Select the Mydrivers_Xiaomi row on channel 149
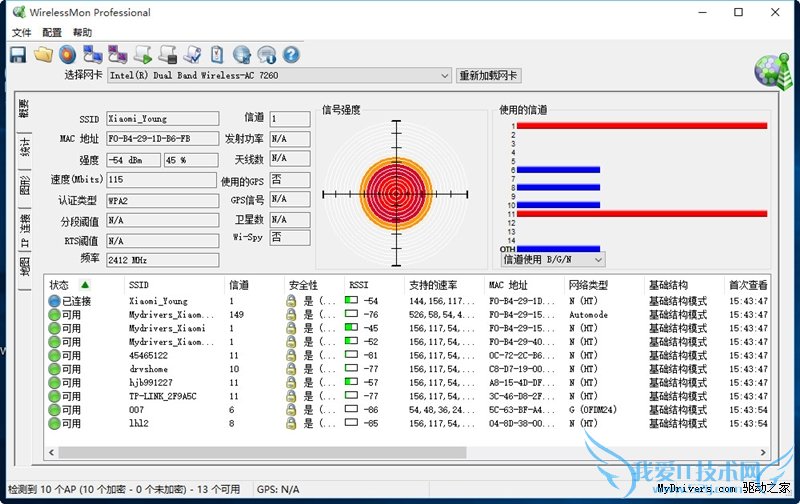Viewport: 800px width, 504px height. pos(408,315)
